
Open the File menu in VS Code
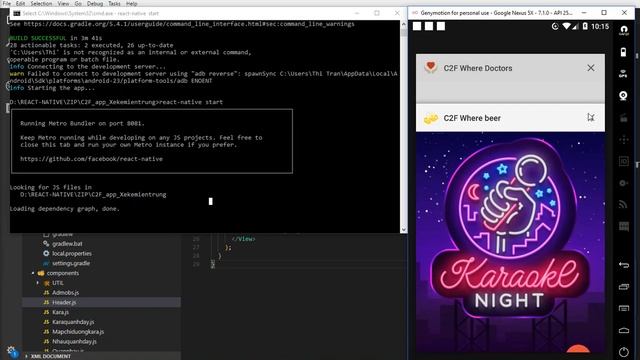[x=7, y=3]
